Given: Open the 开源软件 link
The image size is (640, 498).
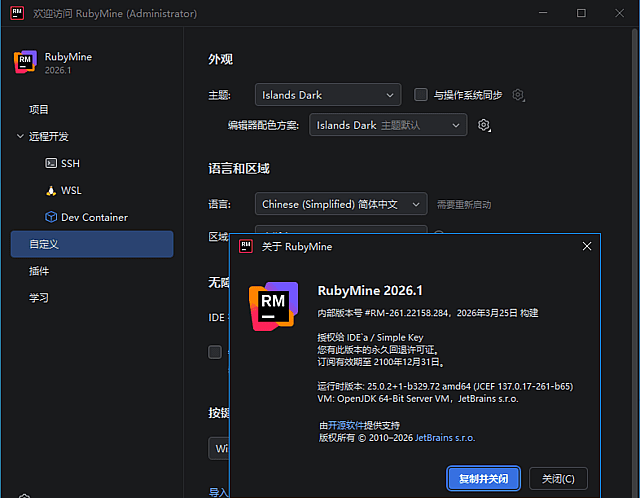Looking at the screenshot, I should tap(345, 425).
